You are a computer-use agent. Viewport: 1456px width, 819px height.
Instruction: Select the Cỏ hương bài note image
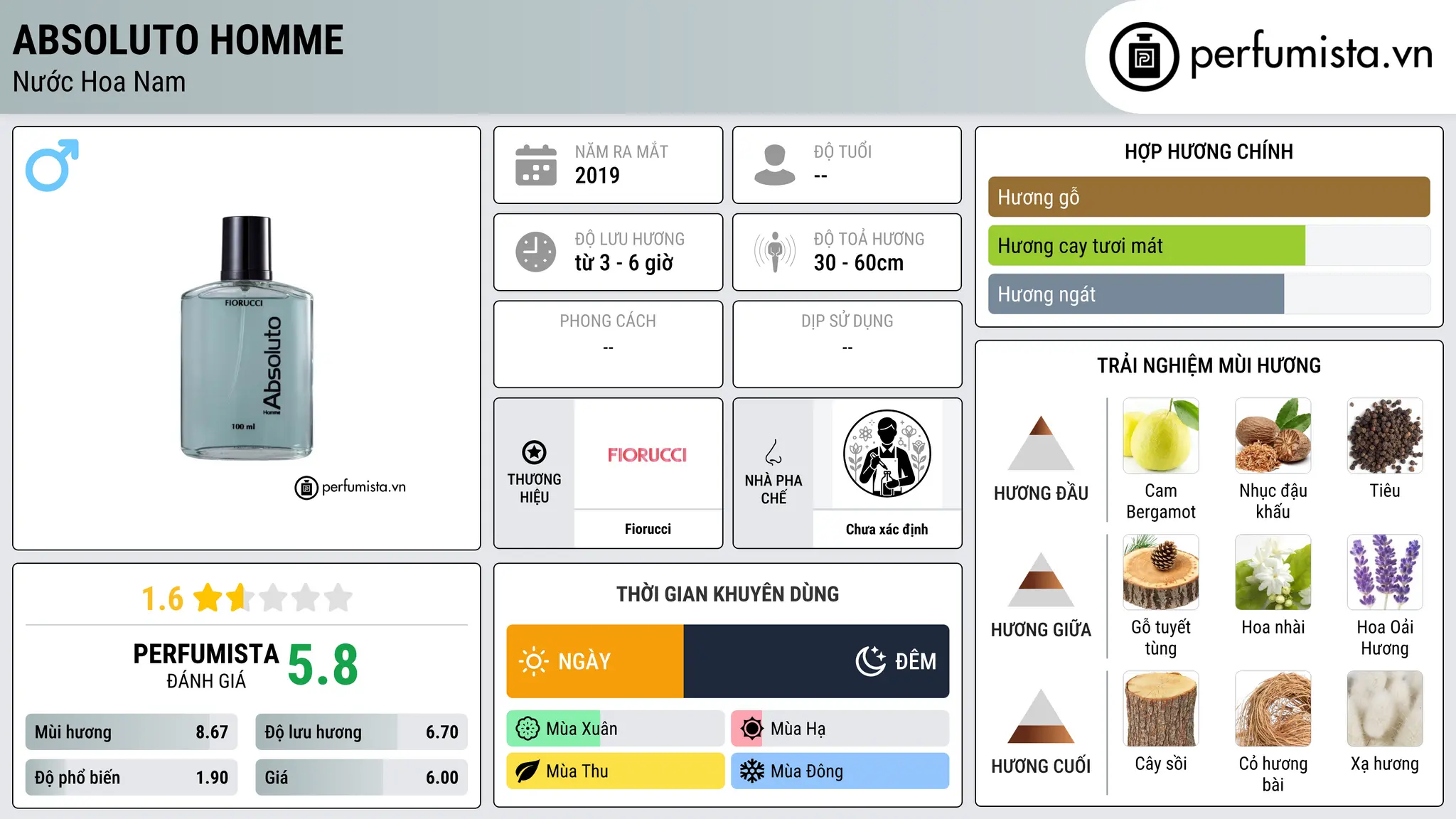pos(1273,709)
